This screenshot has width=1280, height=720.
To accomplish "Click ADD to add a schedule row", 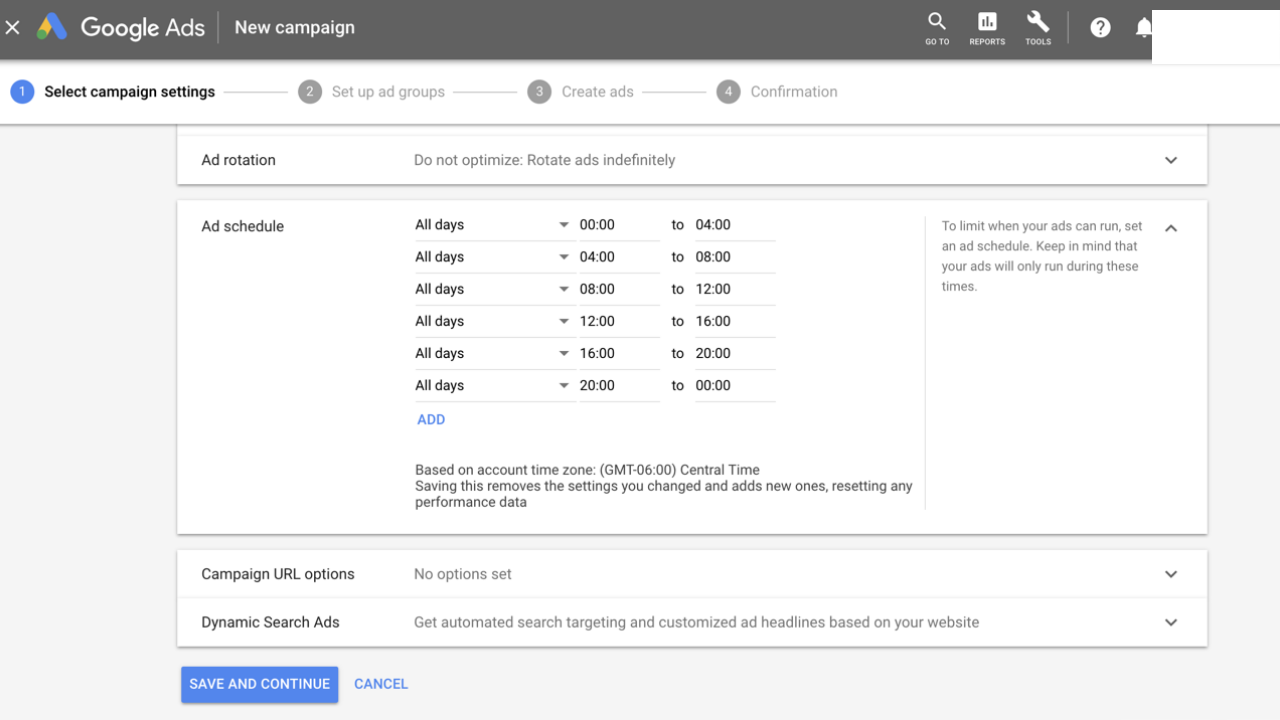I will pos(431,420).
